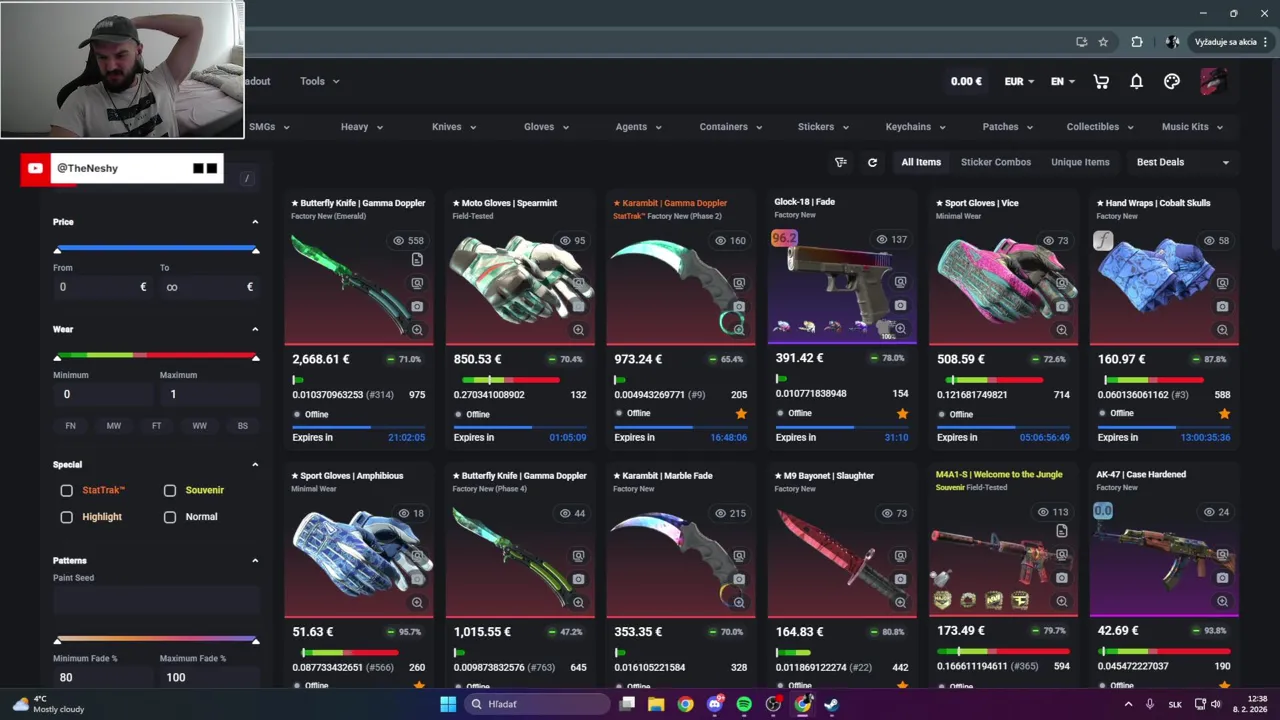Zoom into the Moto Gloves Spearmint image

pos(578,330)
